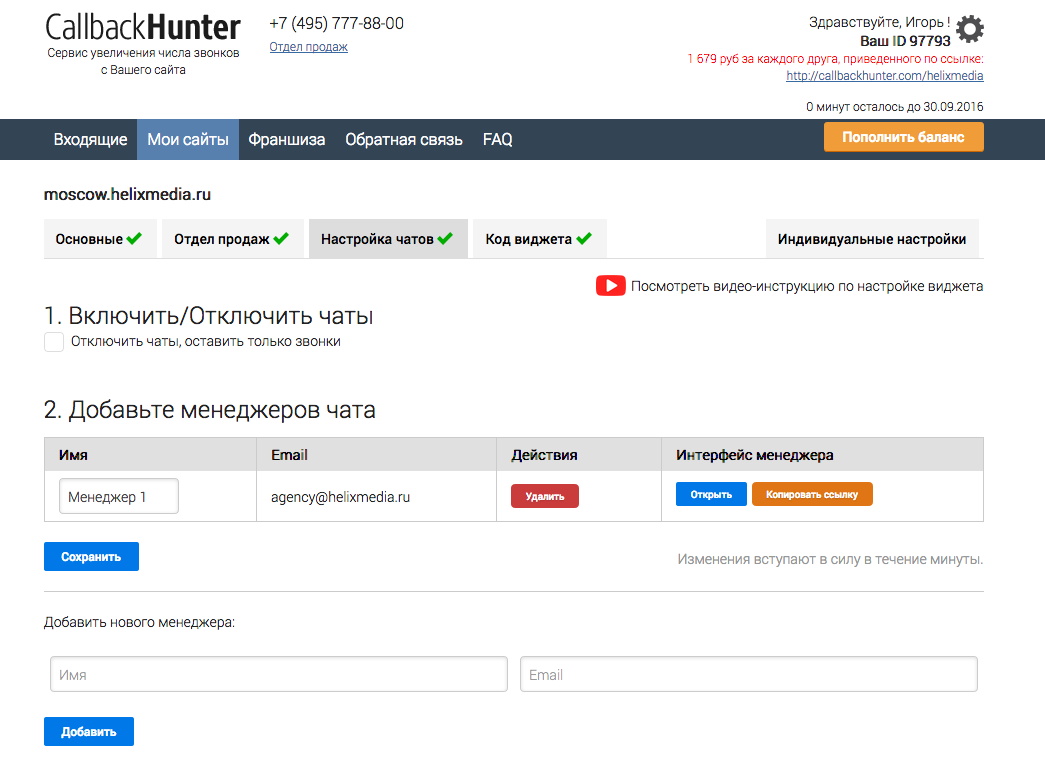The height and width of the screenshot is (773, 1045).
Task: Click the remaining minutes balance text
Action: (894, 107)
